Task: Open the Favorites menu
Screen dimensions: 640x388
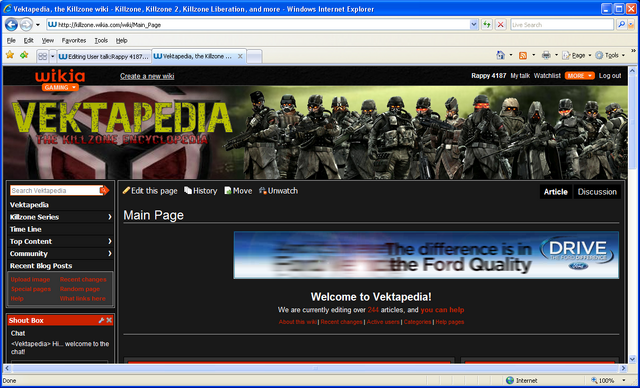Action: [74, 40]
